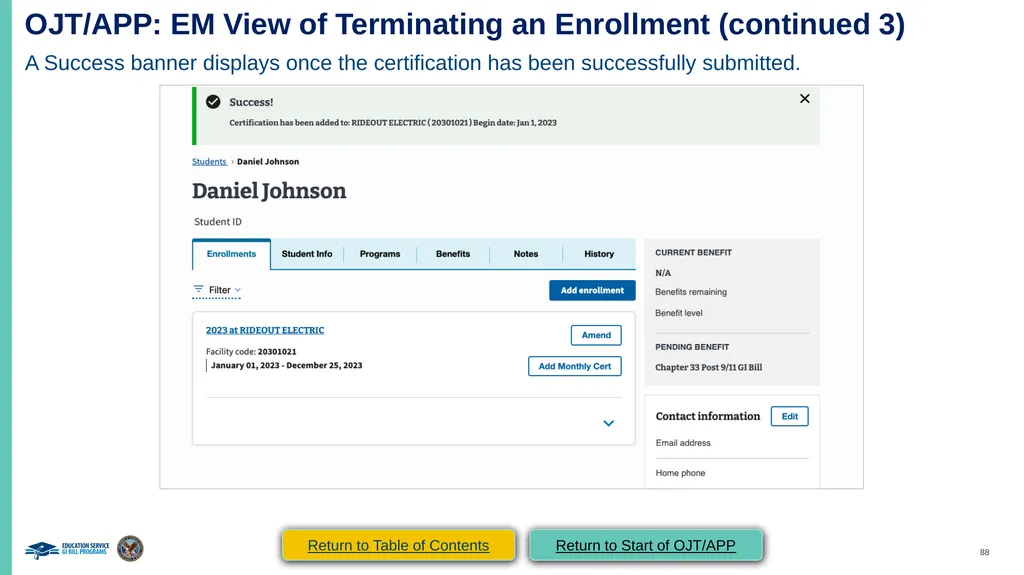The image size is (1024, 575).
Task: Click the Add enrollment button
Action: click(592, 291)
